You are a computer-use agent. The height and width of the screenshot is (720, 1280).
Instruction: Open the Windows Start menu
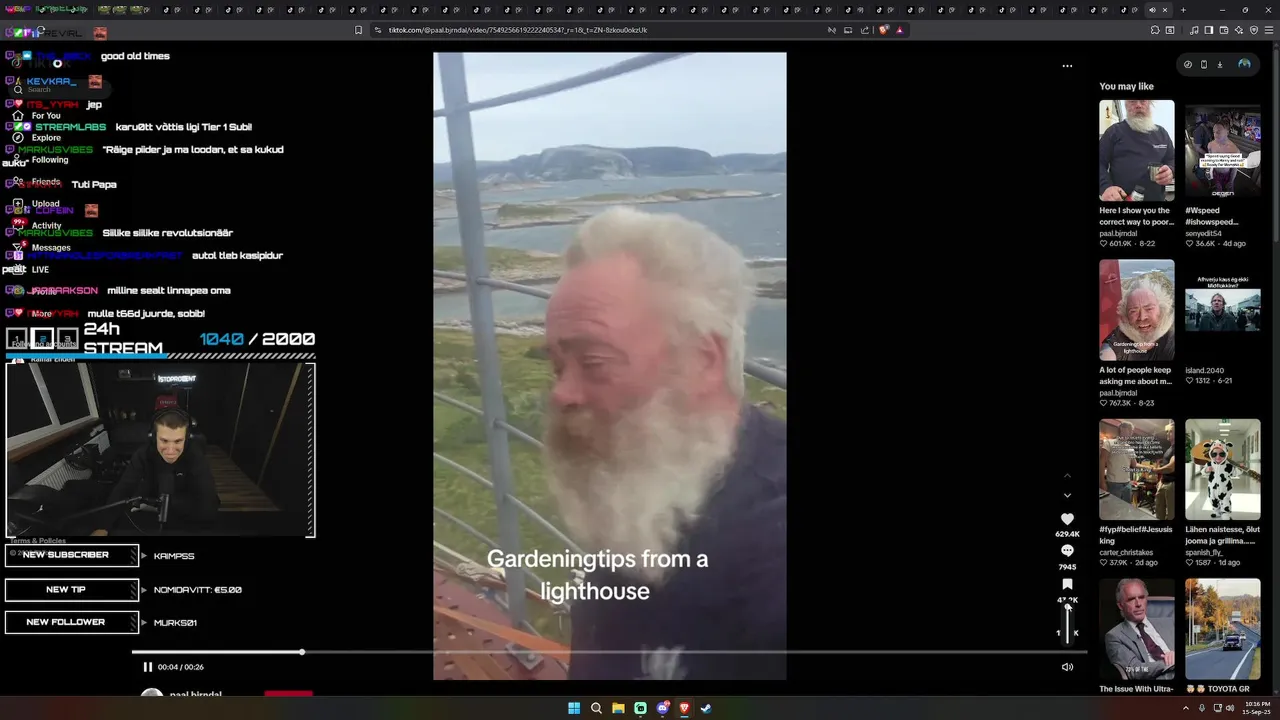(x=574, y=708)
